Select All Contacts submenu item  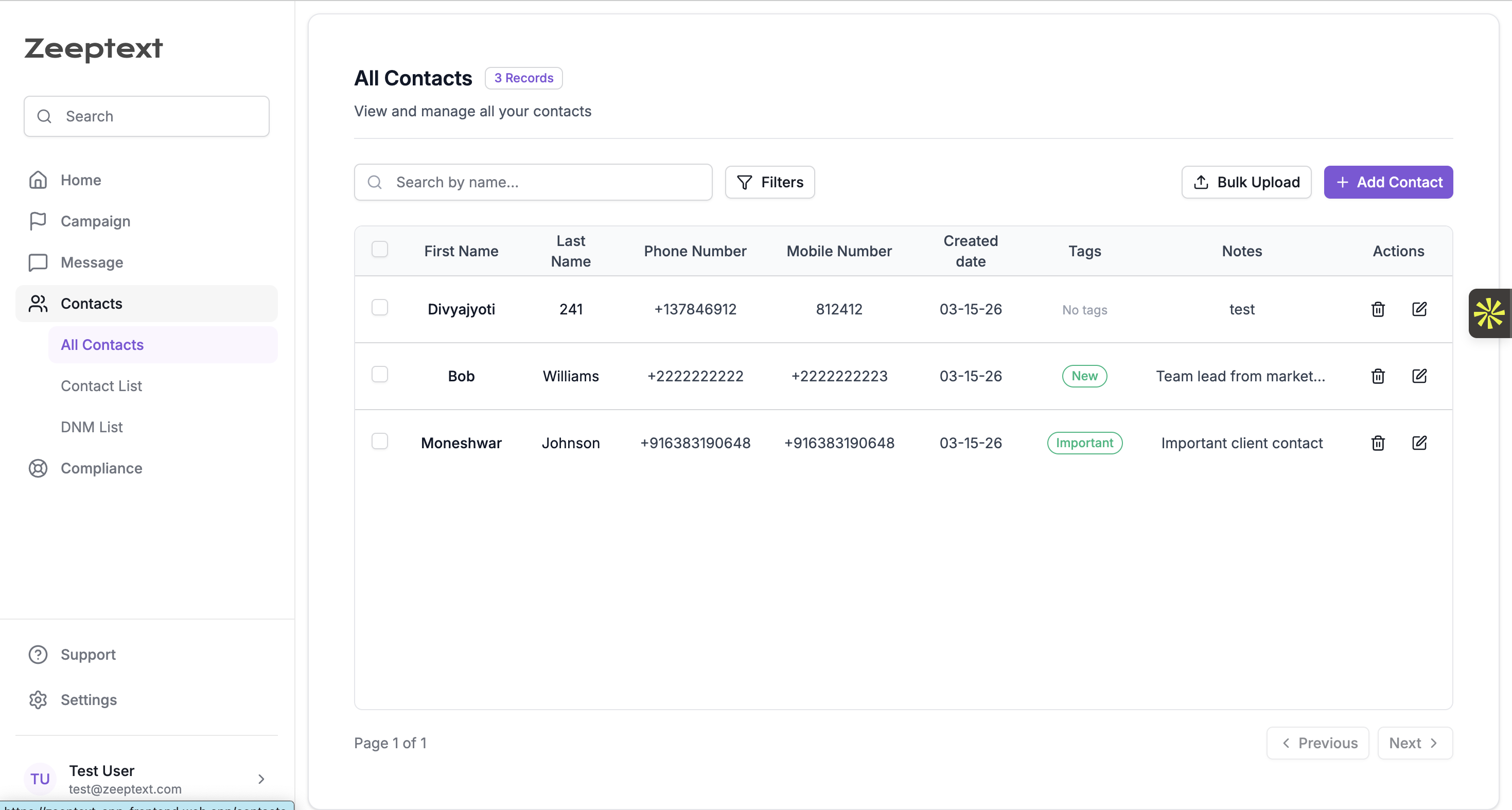163,345
